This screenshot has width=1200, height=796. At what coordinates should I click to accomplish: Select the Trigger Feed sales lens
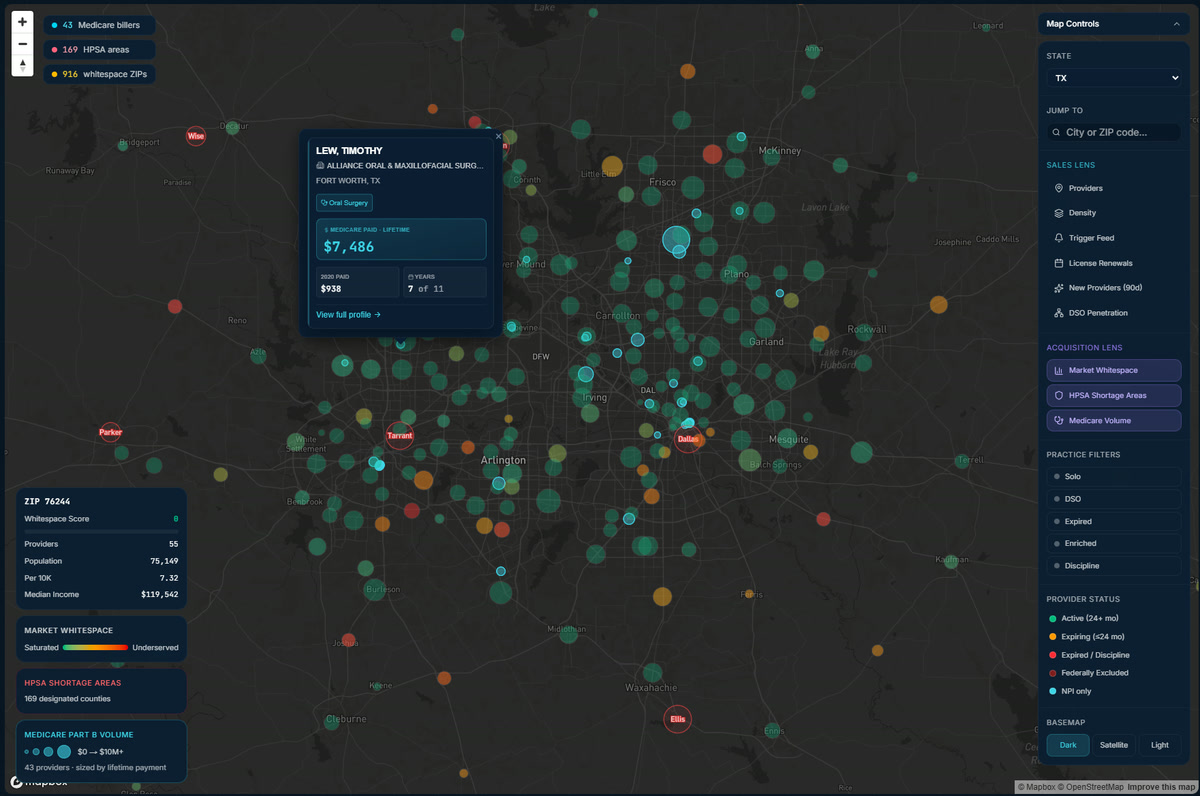1113,238
